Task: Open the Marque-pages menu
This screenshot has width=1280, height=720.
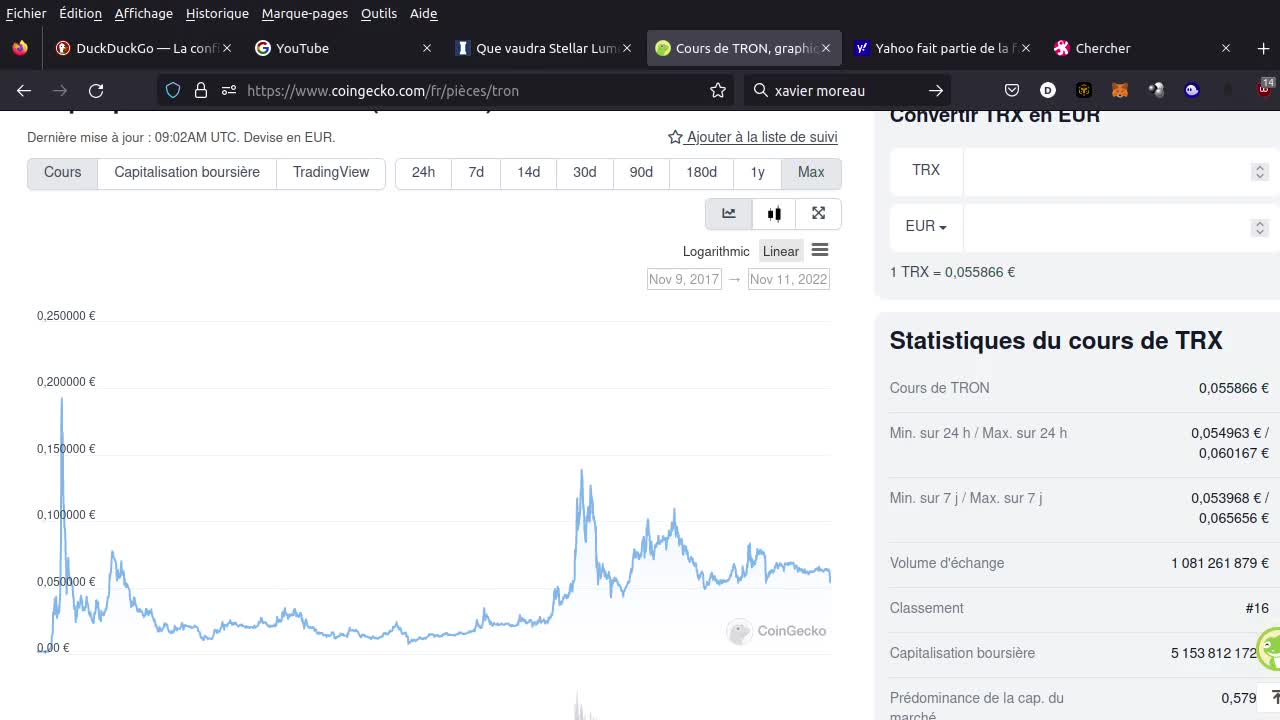Action: pyautogui.click(x=305, y=13)
